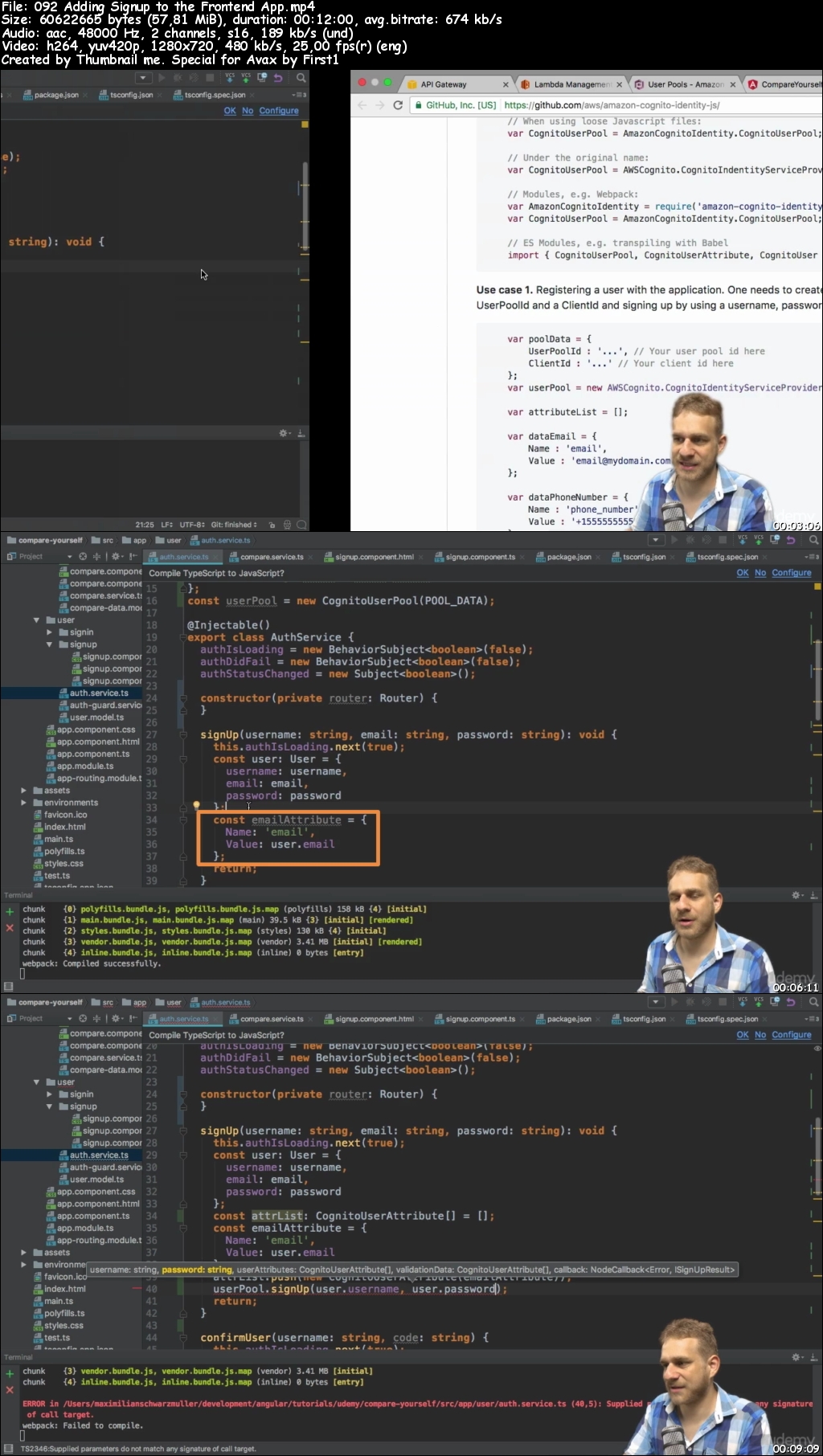Select auth-guard.service file in the 00:09:09 frame
The width and height of the screenshot is (823, 1456).
[100, 1168]
